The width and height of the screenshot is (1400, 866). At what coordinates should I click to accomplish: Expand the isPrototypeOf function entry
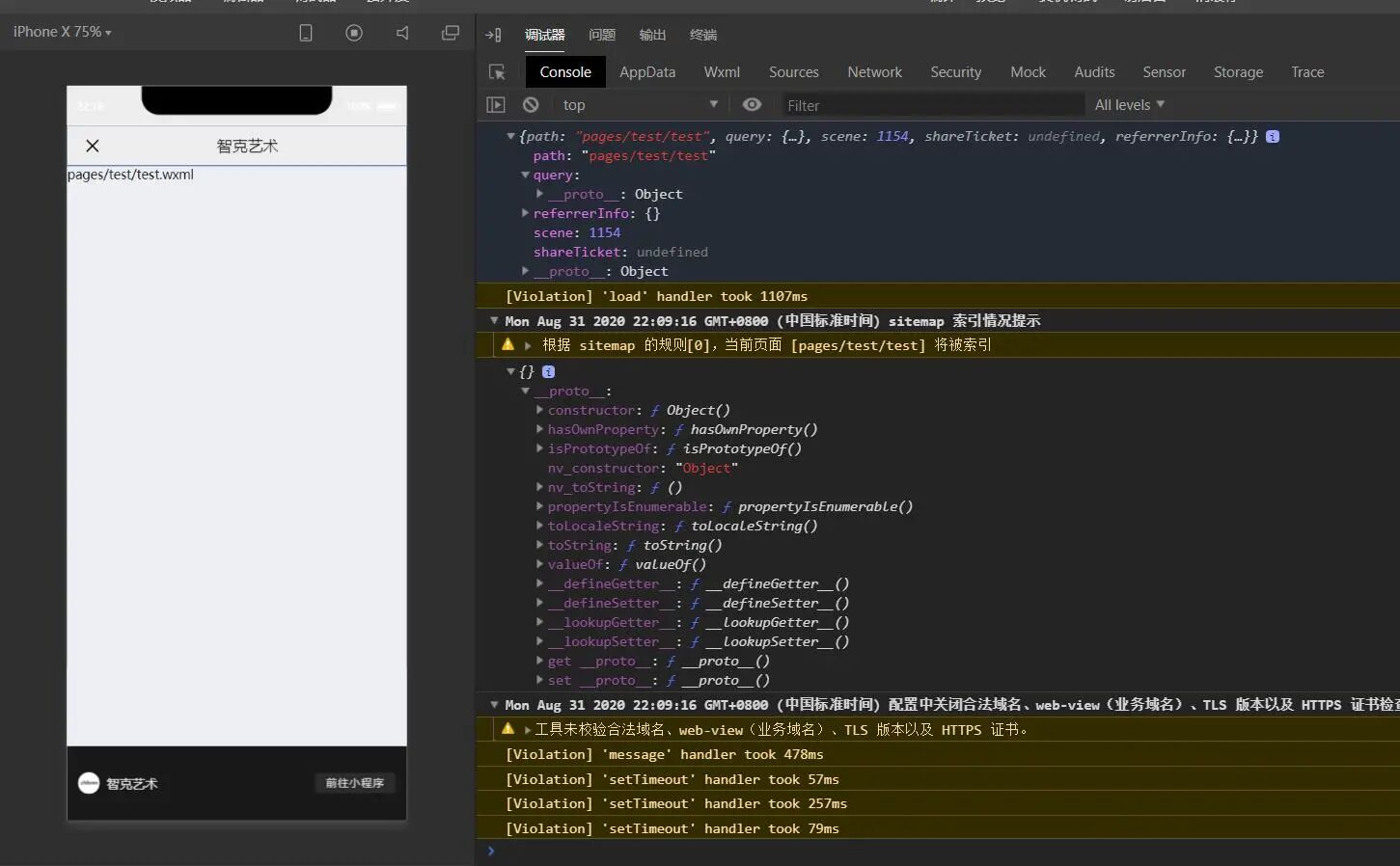pos(539,448)
